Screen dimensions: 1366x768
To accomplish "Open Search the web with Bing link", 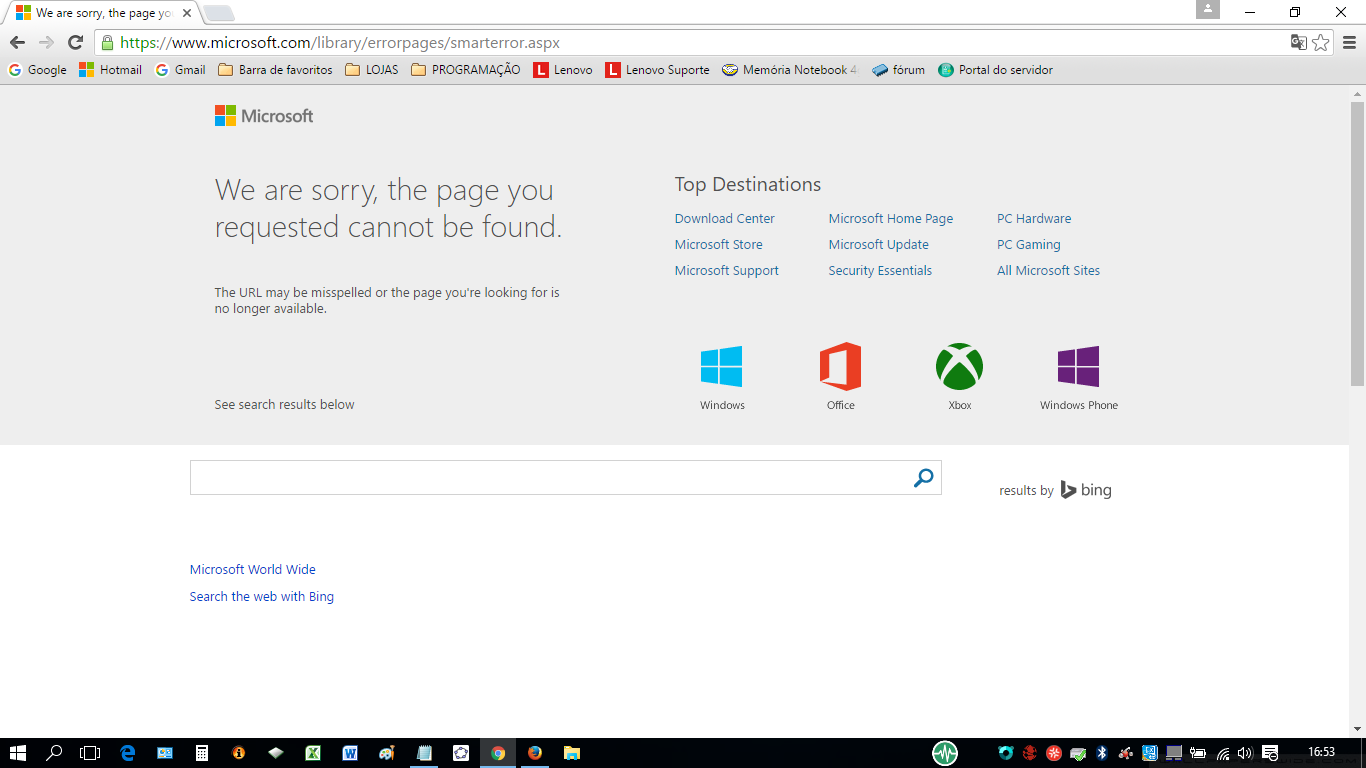I will [262, 596].
